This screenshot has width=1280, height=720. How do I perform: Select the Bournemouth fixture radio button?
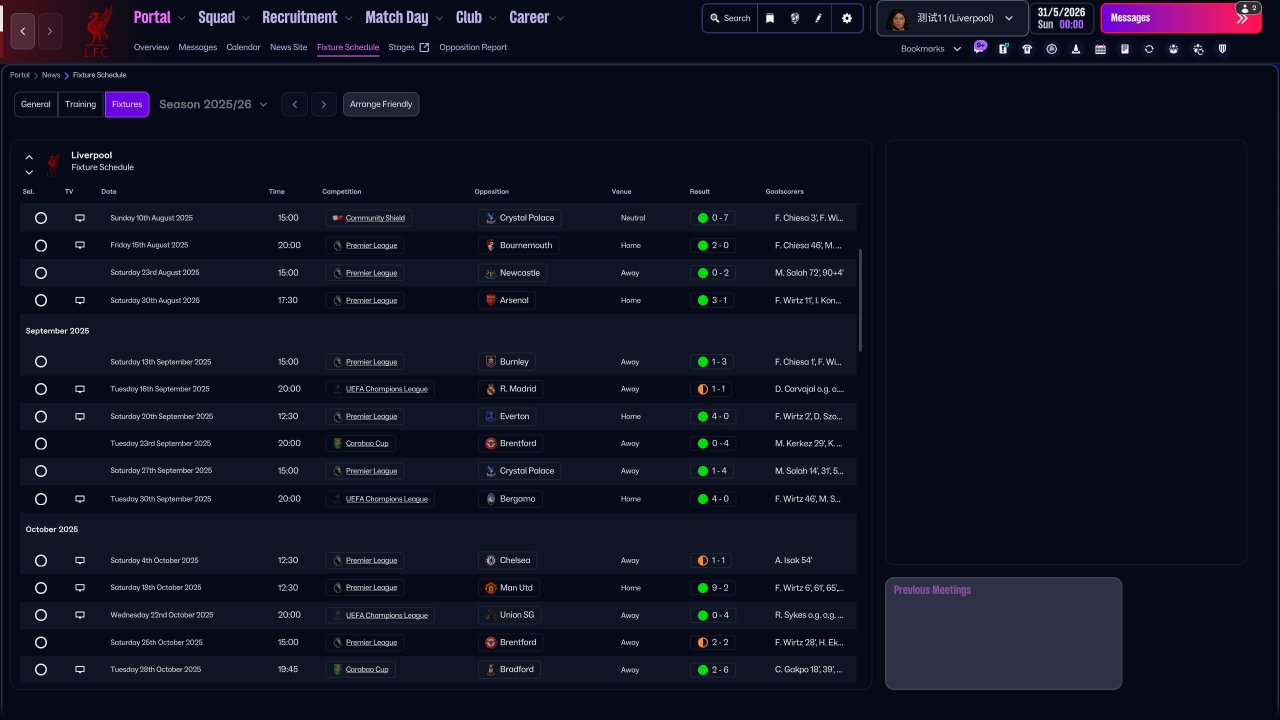click(41, 245)
